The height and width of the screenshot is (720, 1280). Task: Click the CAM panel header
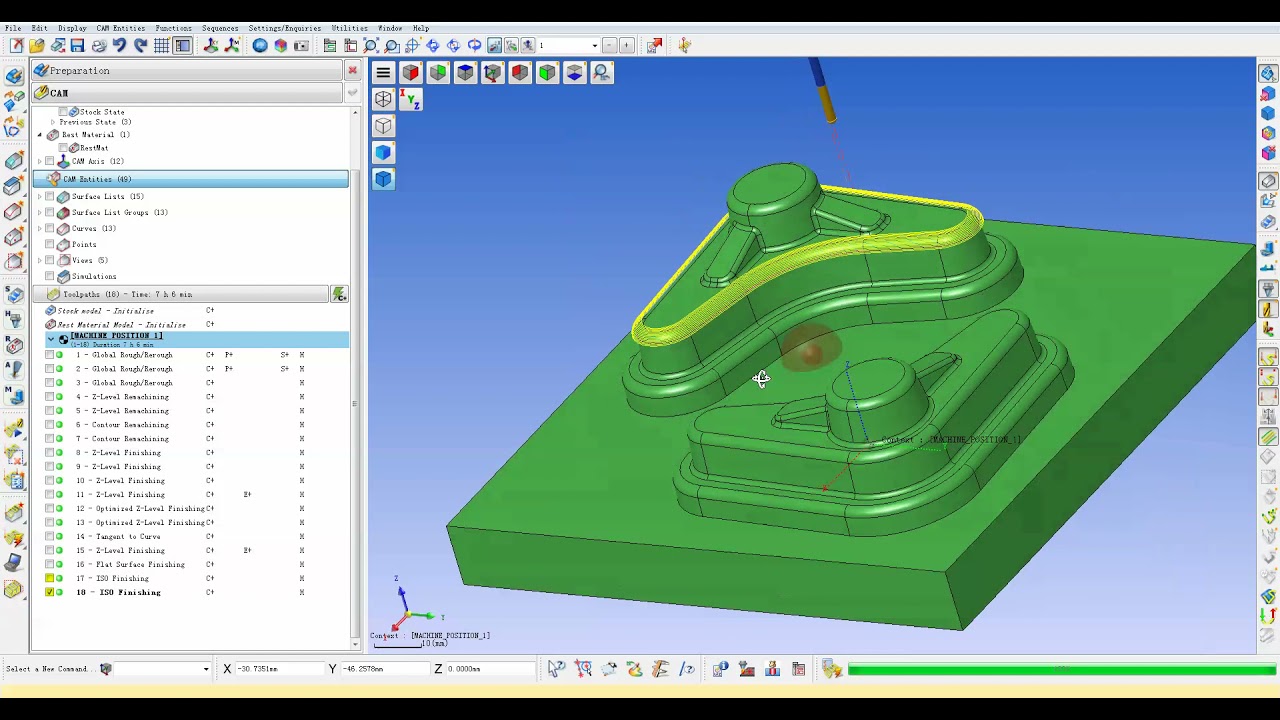coord(187,93)
